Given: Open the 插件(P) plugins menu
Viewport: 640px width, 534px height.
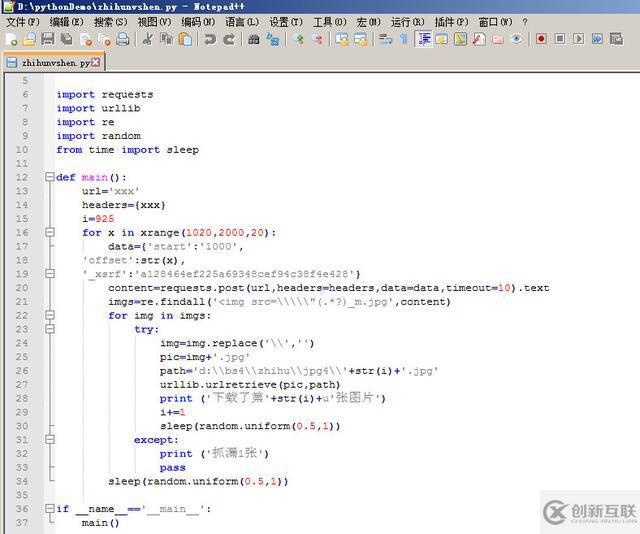Looking at the screenshot, I should click(451, 21).
